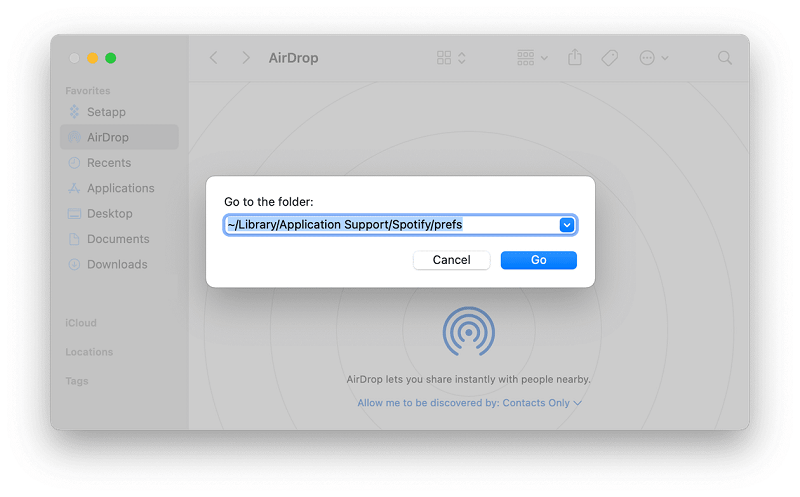The image size is (800, 497).
Task: Open the view switcher up-down chevrons
Action: (462, 58)
